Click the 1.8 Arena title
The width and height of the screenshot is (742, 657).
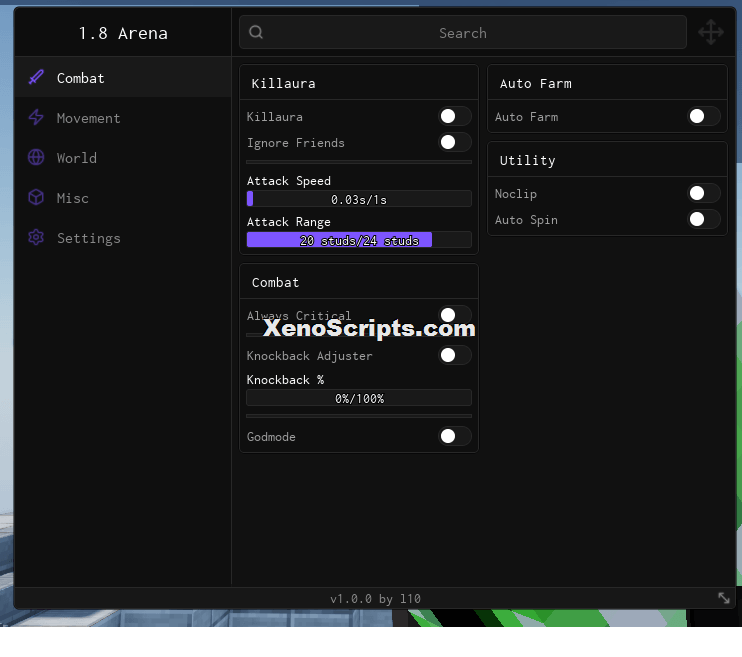(123, 33)
